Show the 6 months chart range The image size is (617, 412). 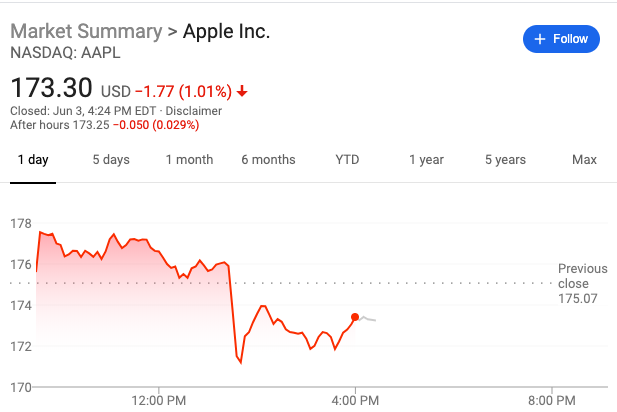pos(268,160)
